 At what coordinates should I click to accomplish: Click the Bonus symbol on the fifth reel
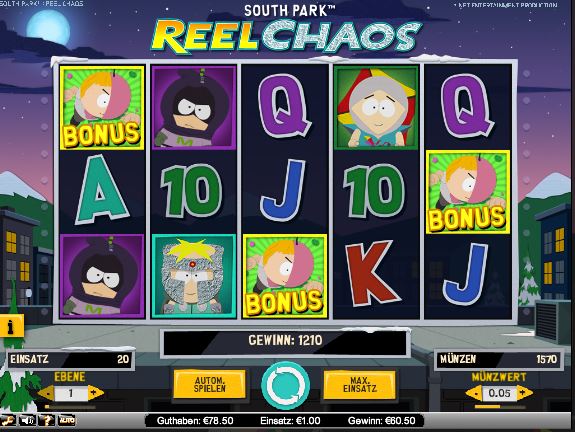coord(468,192)
